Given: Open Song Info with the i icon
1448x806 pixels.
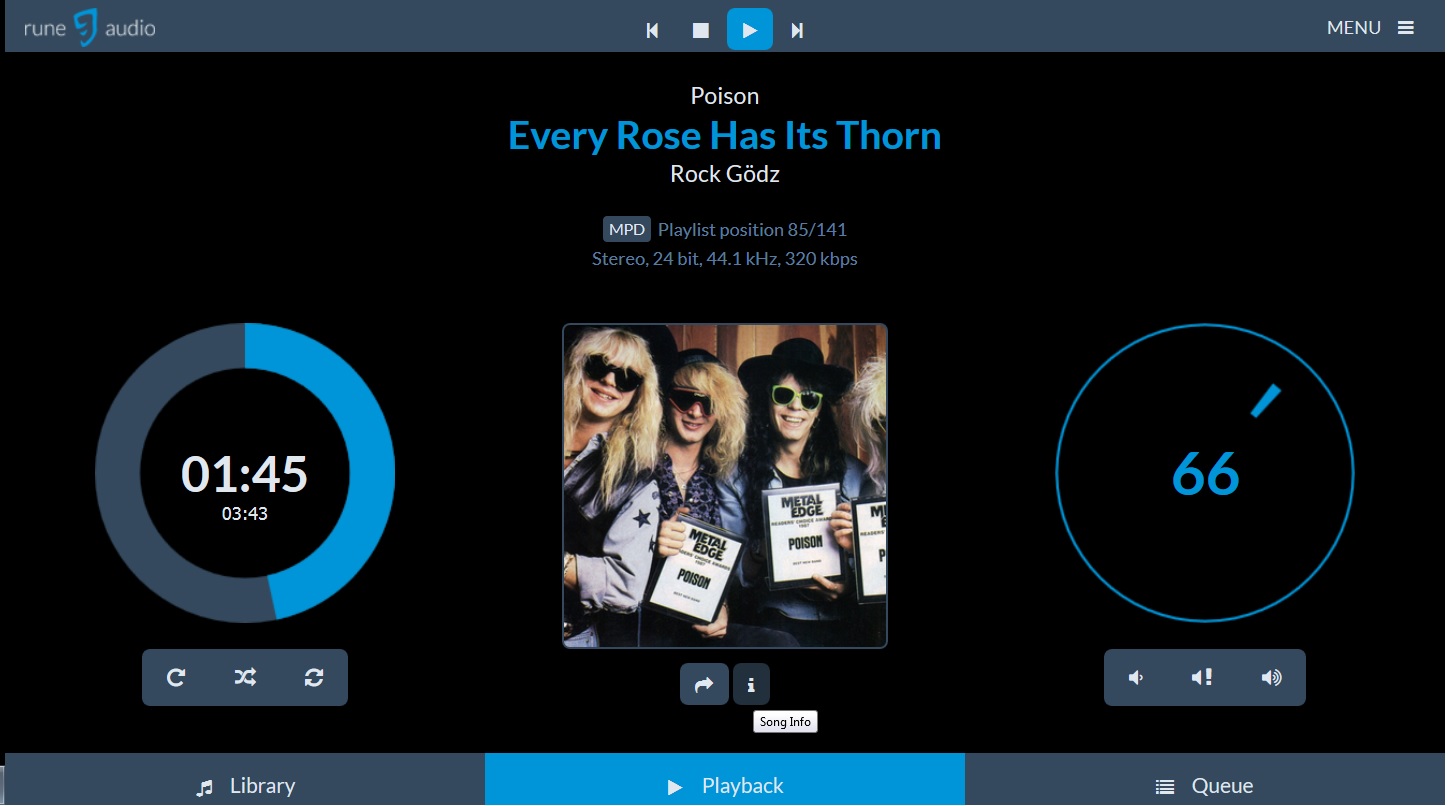Looking at the screenshot, I should (x=751, y=685).
